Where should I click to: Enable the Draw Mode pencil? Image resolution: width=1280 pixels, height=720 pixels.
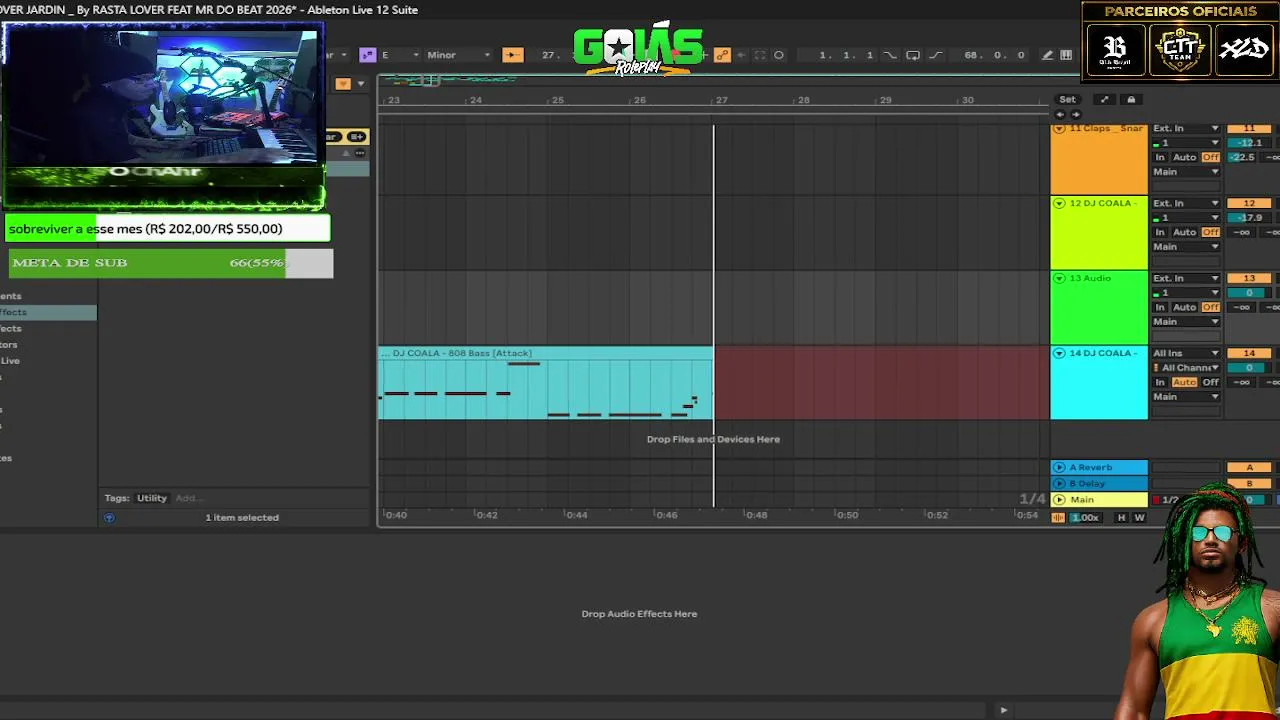click(1047, 55)
